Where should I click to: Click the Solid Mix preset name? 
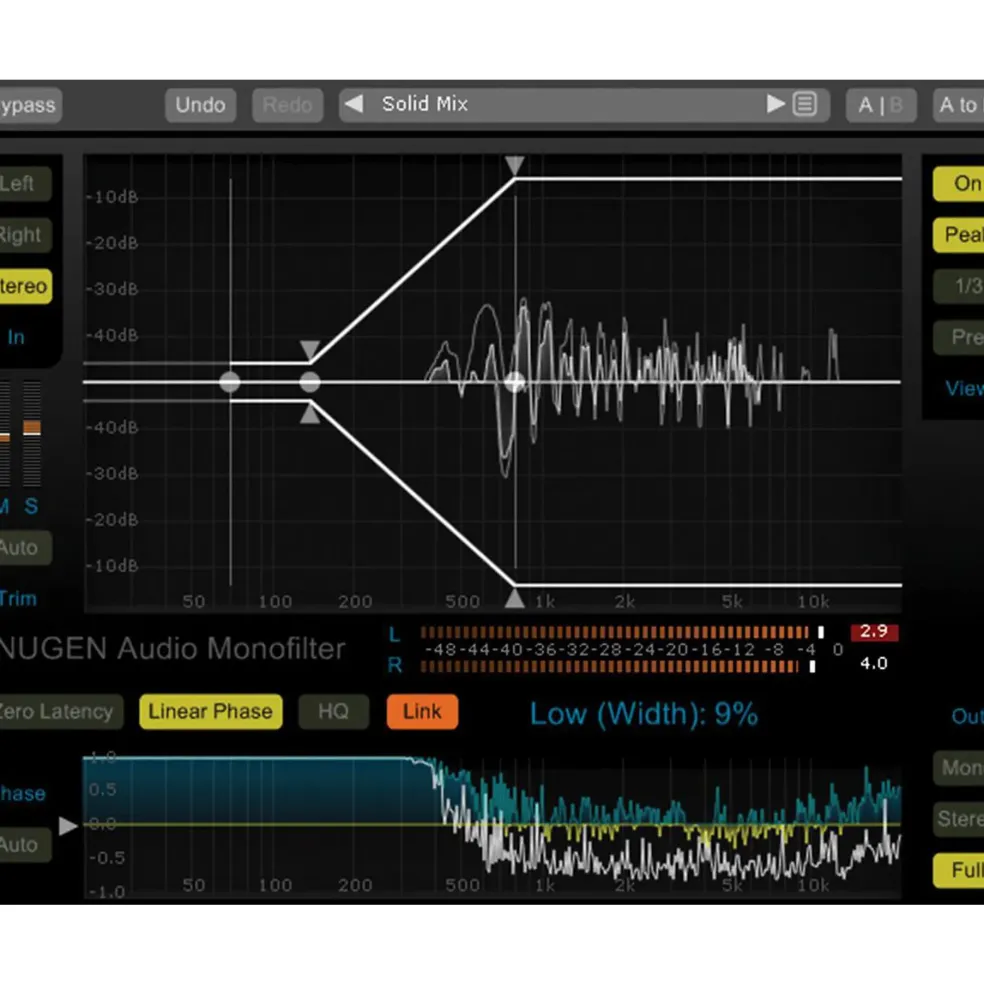pos(425,104)
